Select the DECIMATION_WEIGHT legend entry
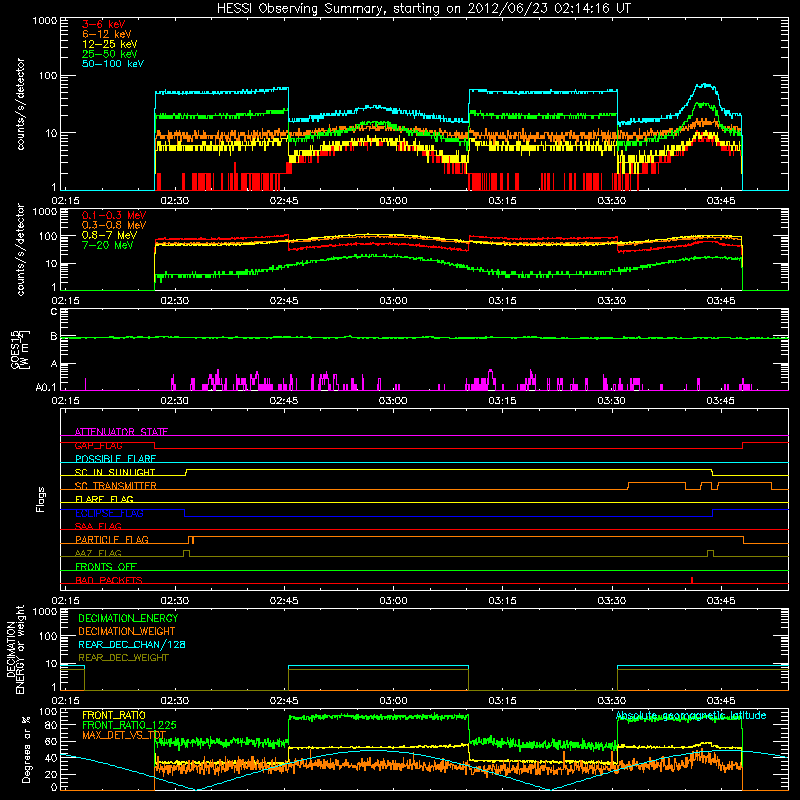 (127, 631)
